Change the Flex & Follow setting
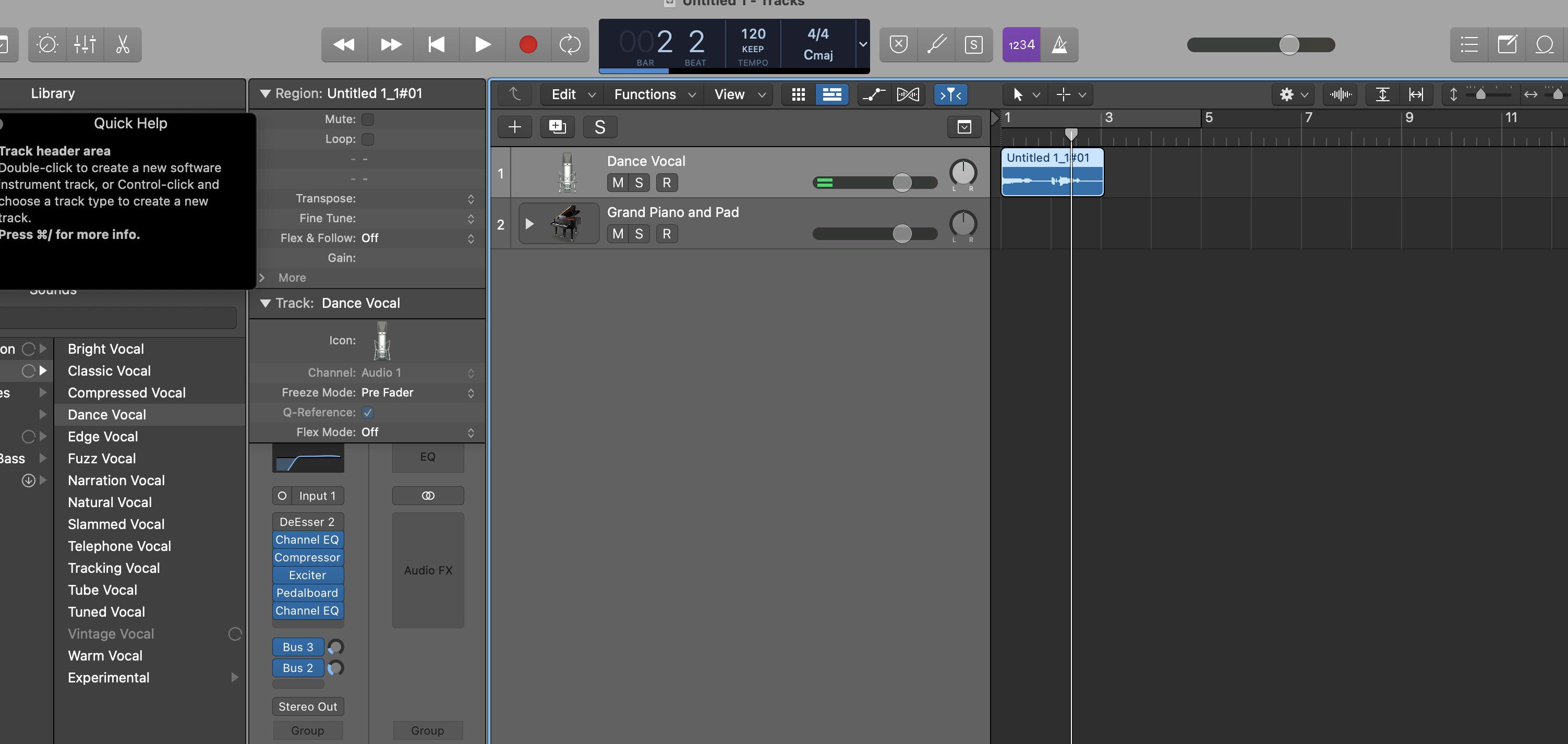 [419, 238]
